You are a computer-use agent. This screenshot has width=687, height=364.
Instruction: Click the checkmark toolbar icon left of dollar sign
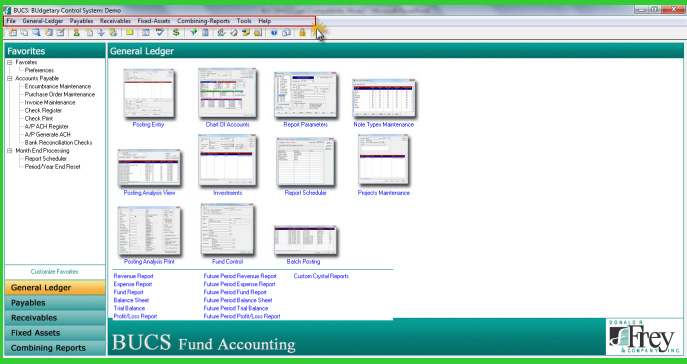point(160,32)
